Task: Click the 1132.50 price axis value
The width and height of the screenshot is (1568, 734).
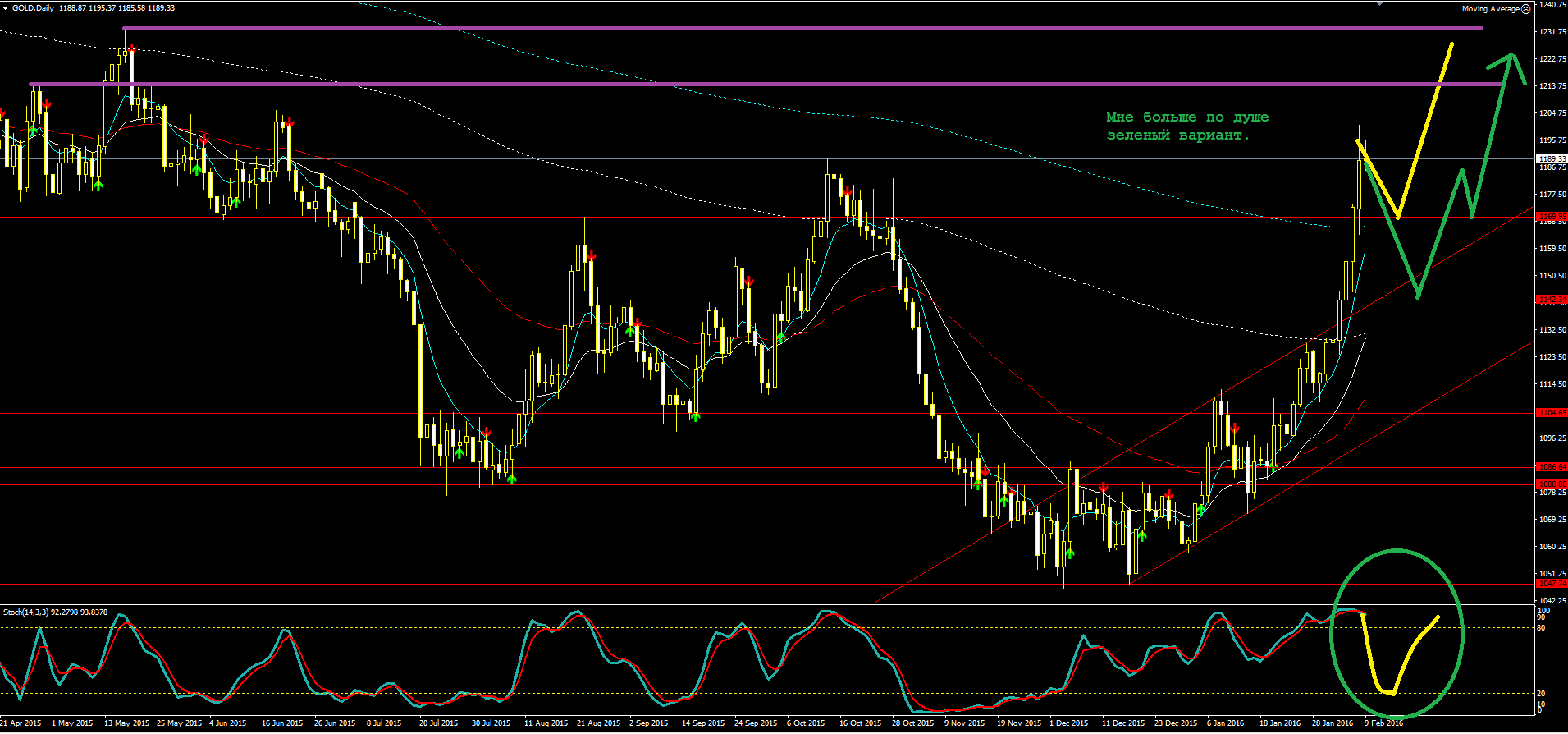Action: tap(1552, 330)
